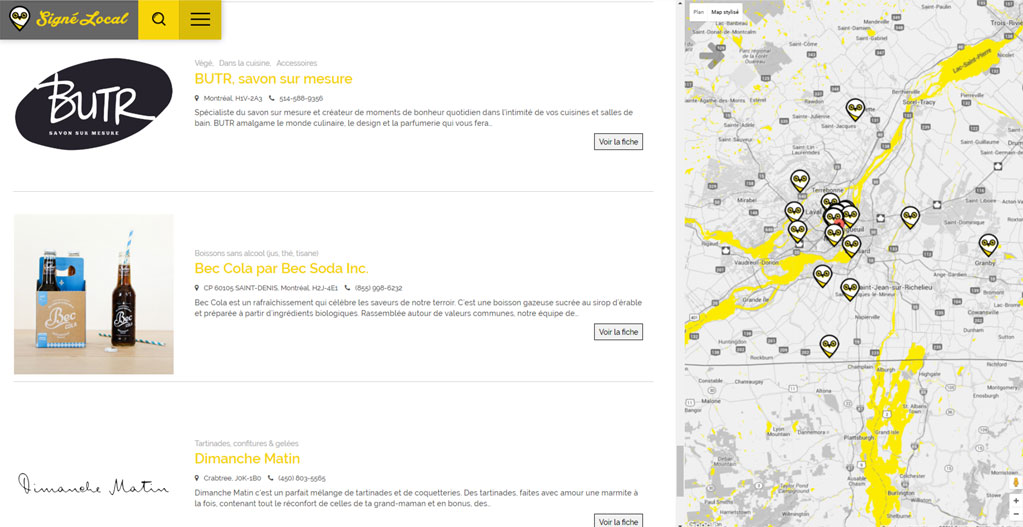
Task: Click Voir la fiche for BUTR
Action: coord(618,142)
